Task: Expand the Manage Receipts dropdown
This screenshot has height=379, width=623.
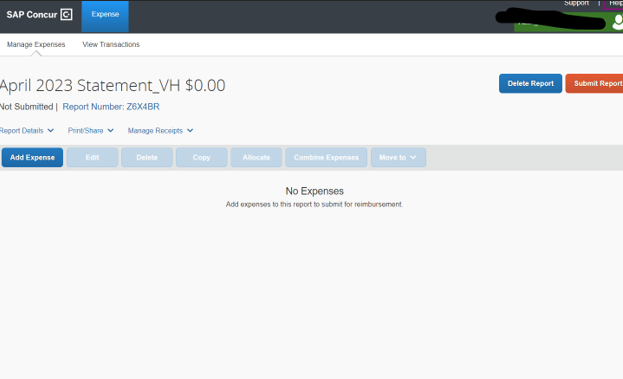Action: coord(161,131)
